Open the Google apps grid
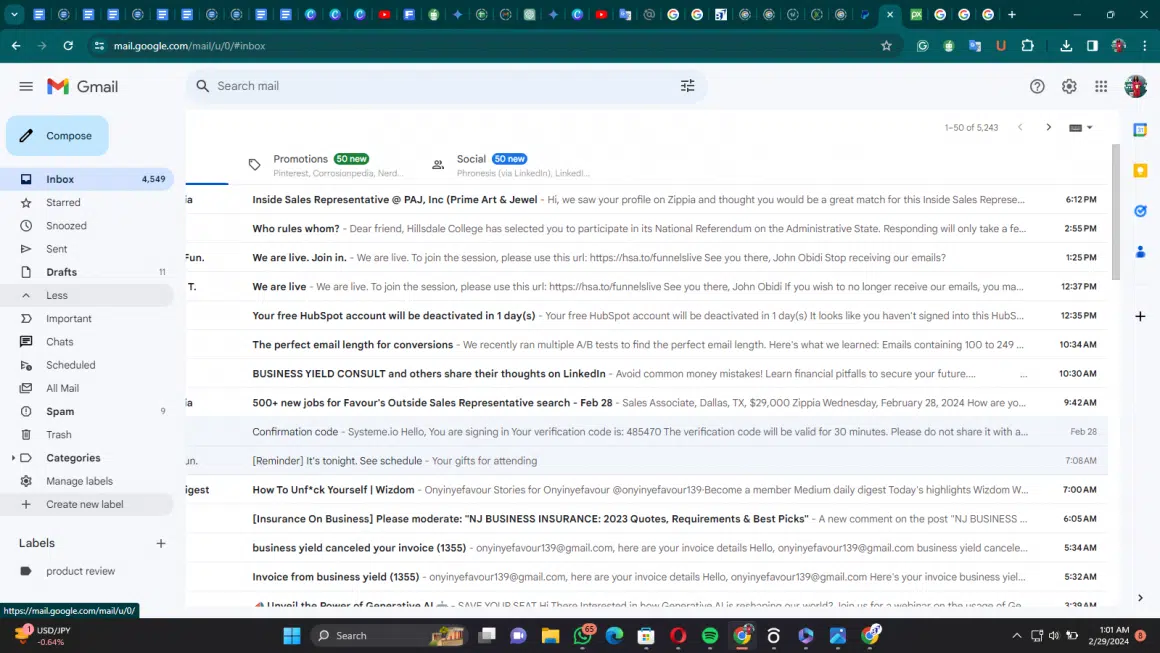 click(1101, 87)
